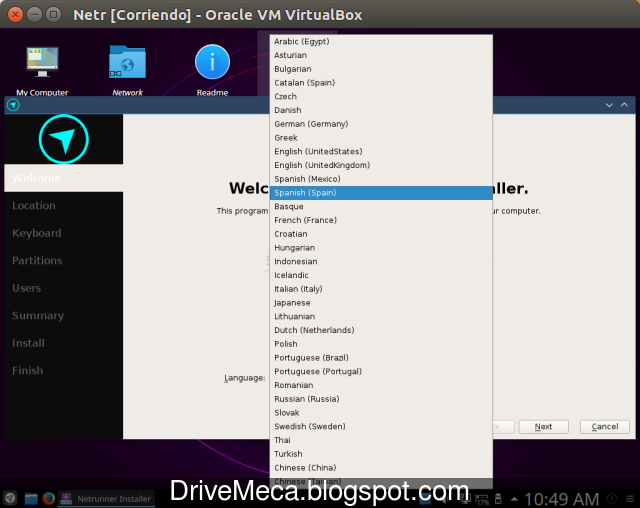Go to Finish step in sidebar
The width and height of the screenshot is (640, 508).
64,370
